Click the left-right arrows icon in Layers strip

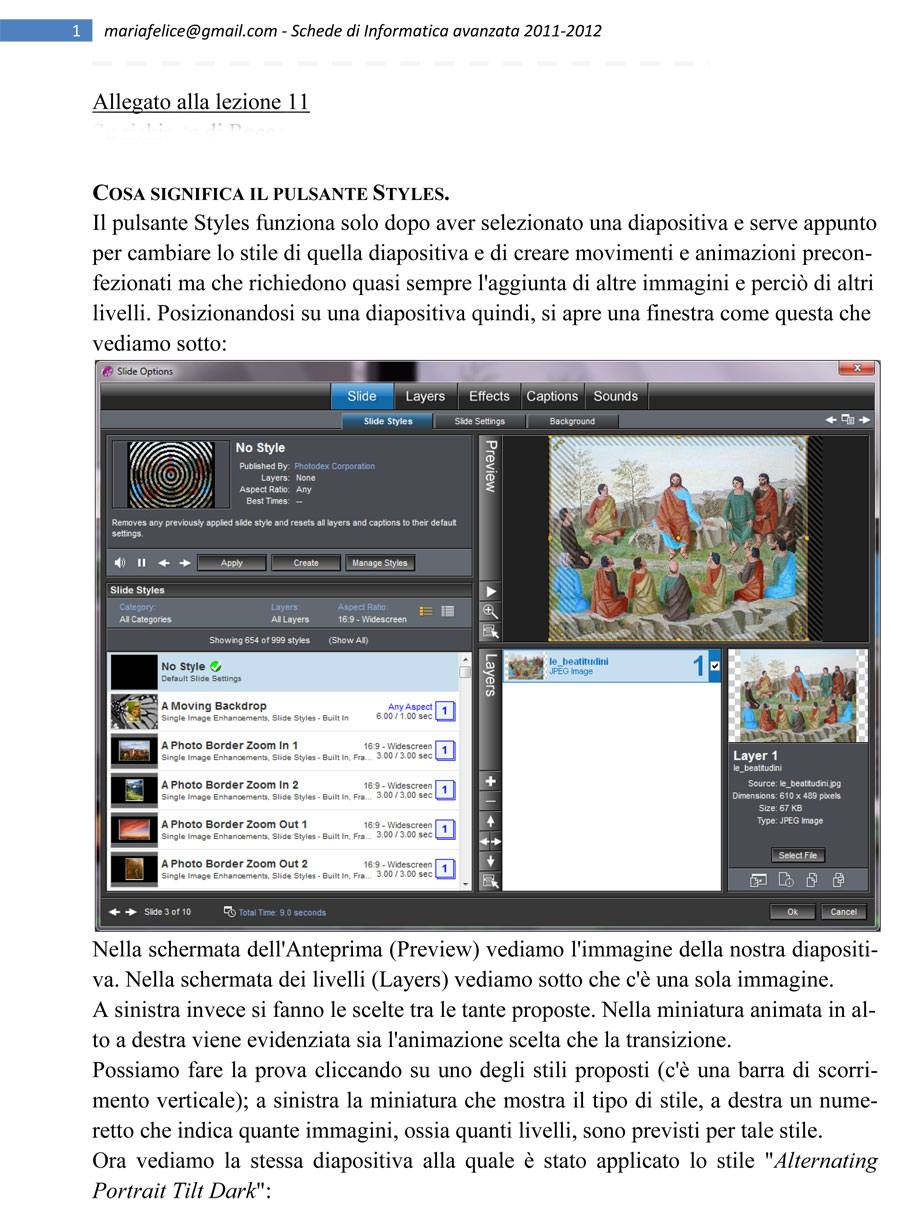[490, 841]
